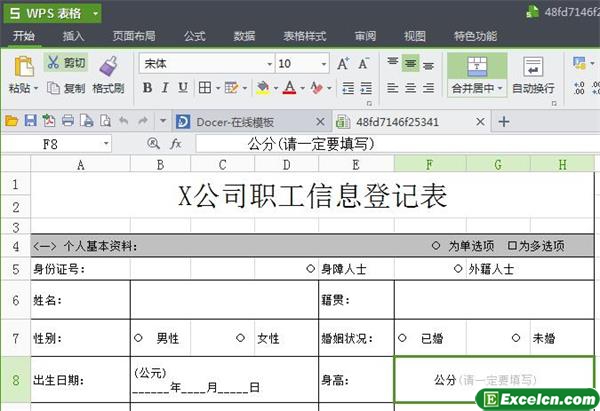
Task: Expand the 合并居中 options arrow
Action: pos(500,88)
